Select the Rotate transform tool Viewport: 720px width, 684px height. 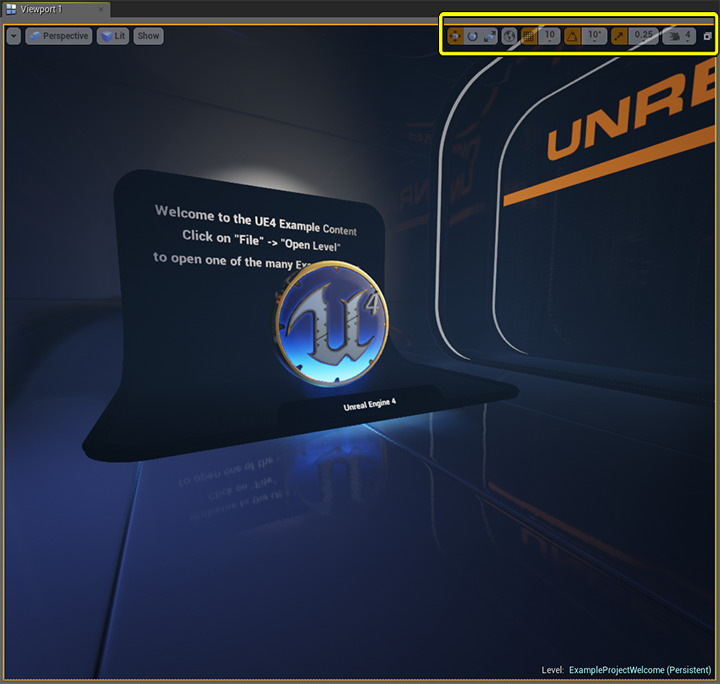pyautogui.click(x=472, y=36)
